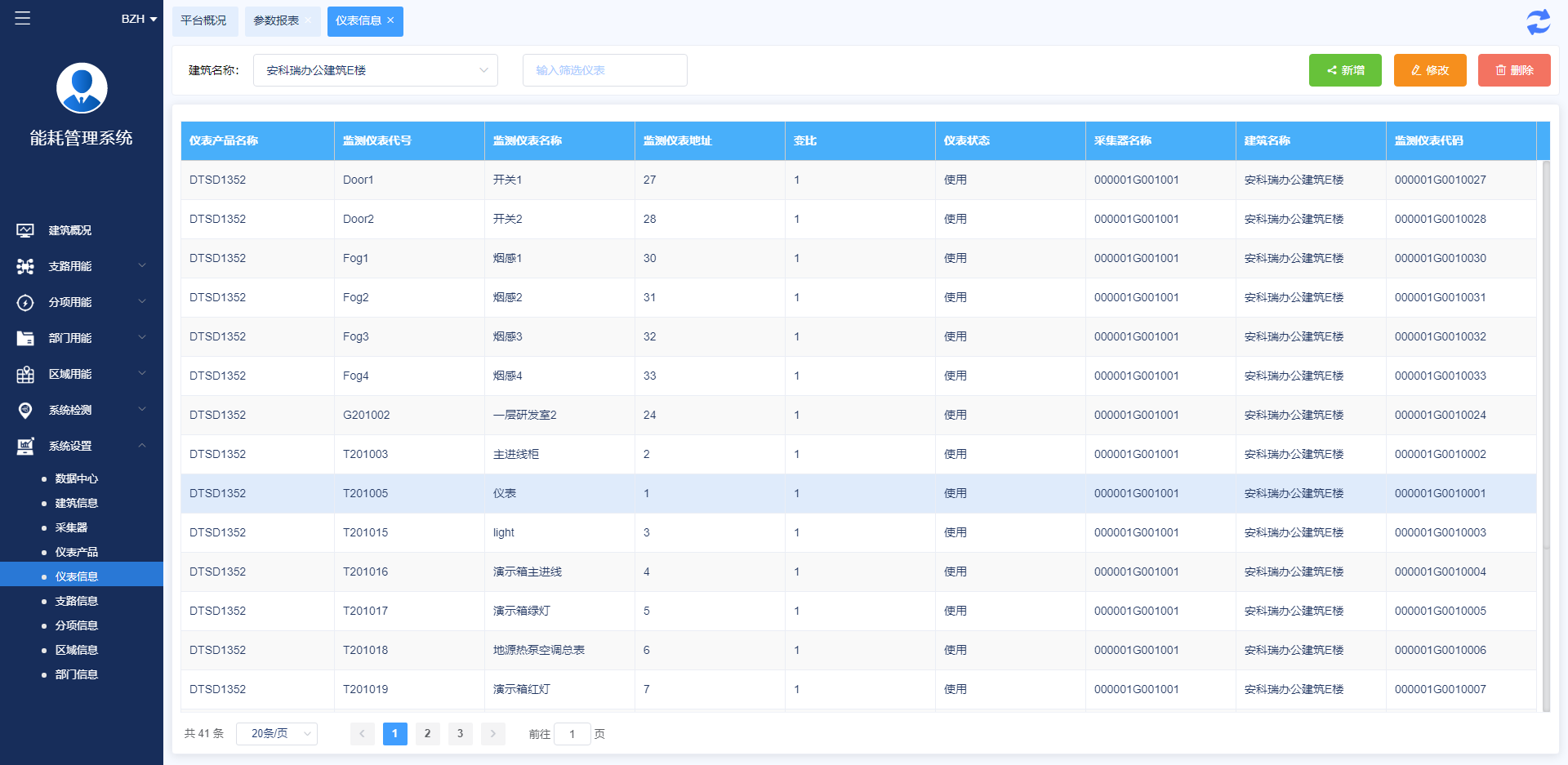Switch to the 参数报表 tab

277,21
